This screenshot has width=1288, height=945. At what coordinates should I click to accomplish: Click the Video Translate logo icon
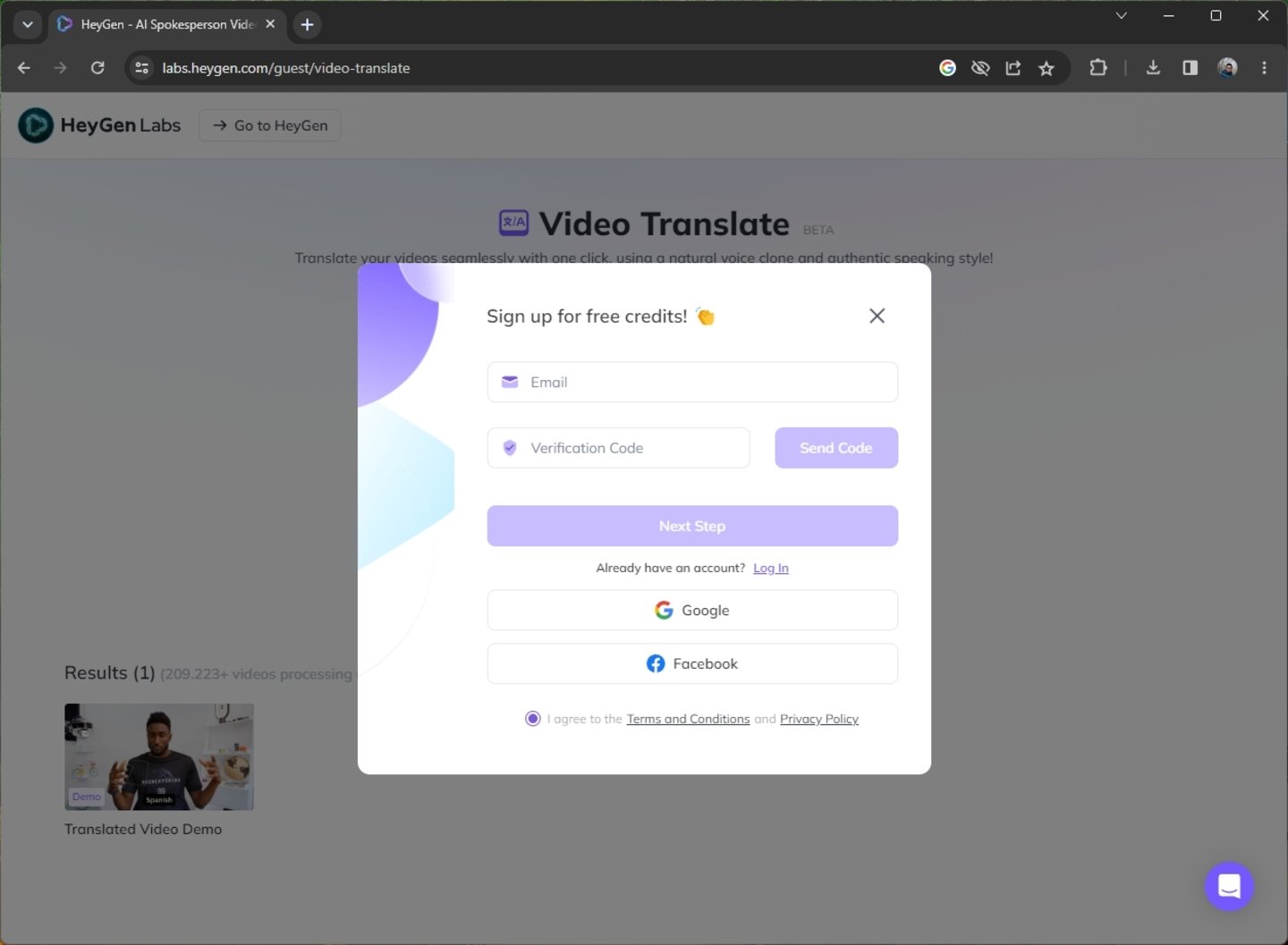513,223
